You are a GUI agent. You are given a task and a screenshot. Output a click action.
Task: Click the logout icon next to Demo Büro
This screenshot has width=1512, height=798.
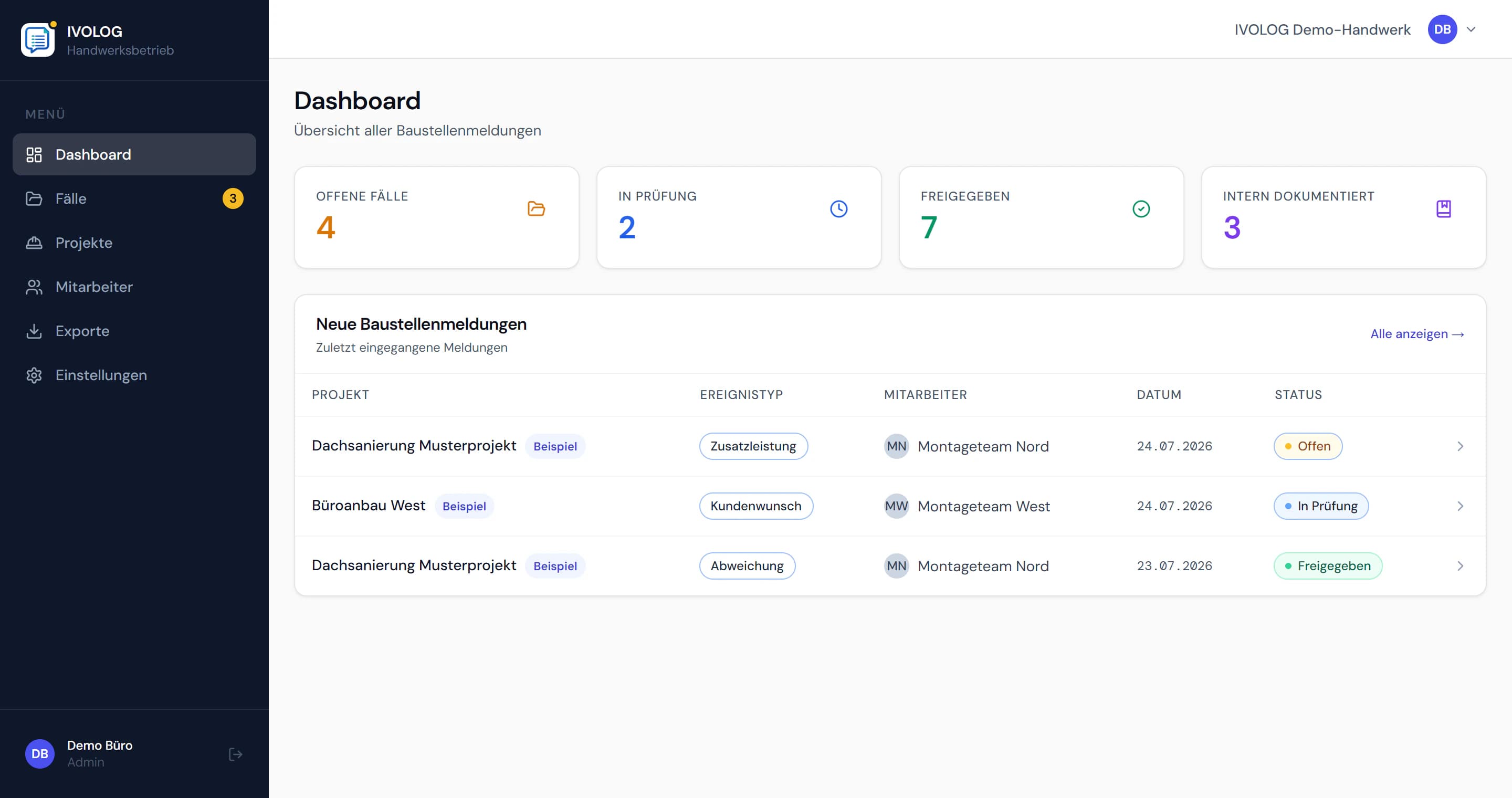(235, 754)
